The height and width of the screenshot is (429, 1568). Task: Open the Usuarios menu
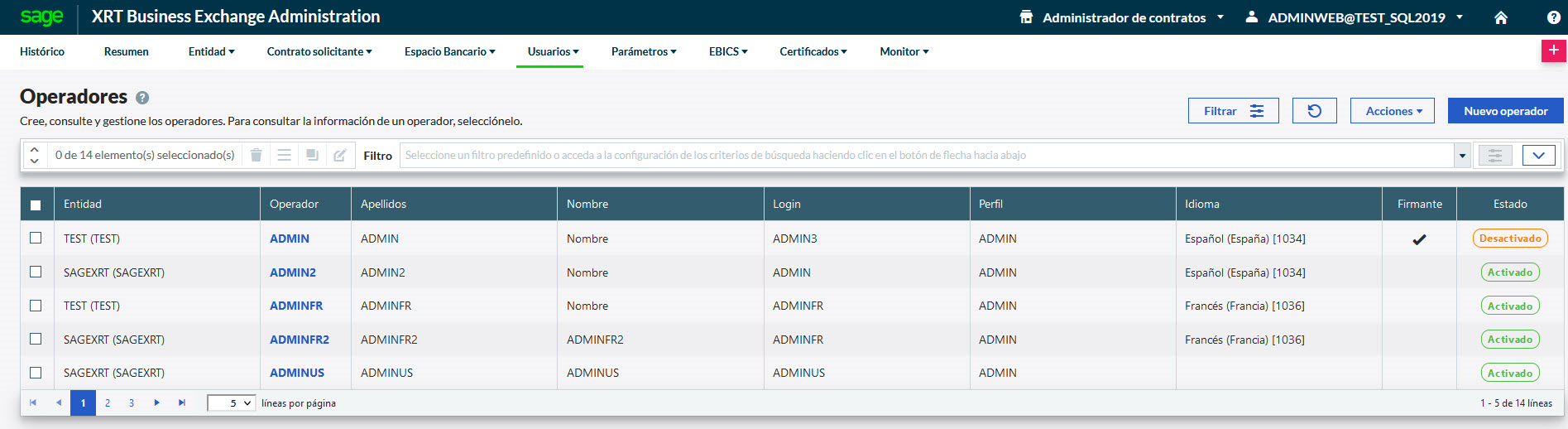pos(553,51)
